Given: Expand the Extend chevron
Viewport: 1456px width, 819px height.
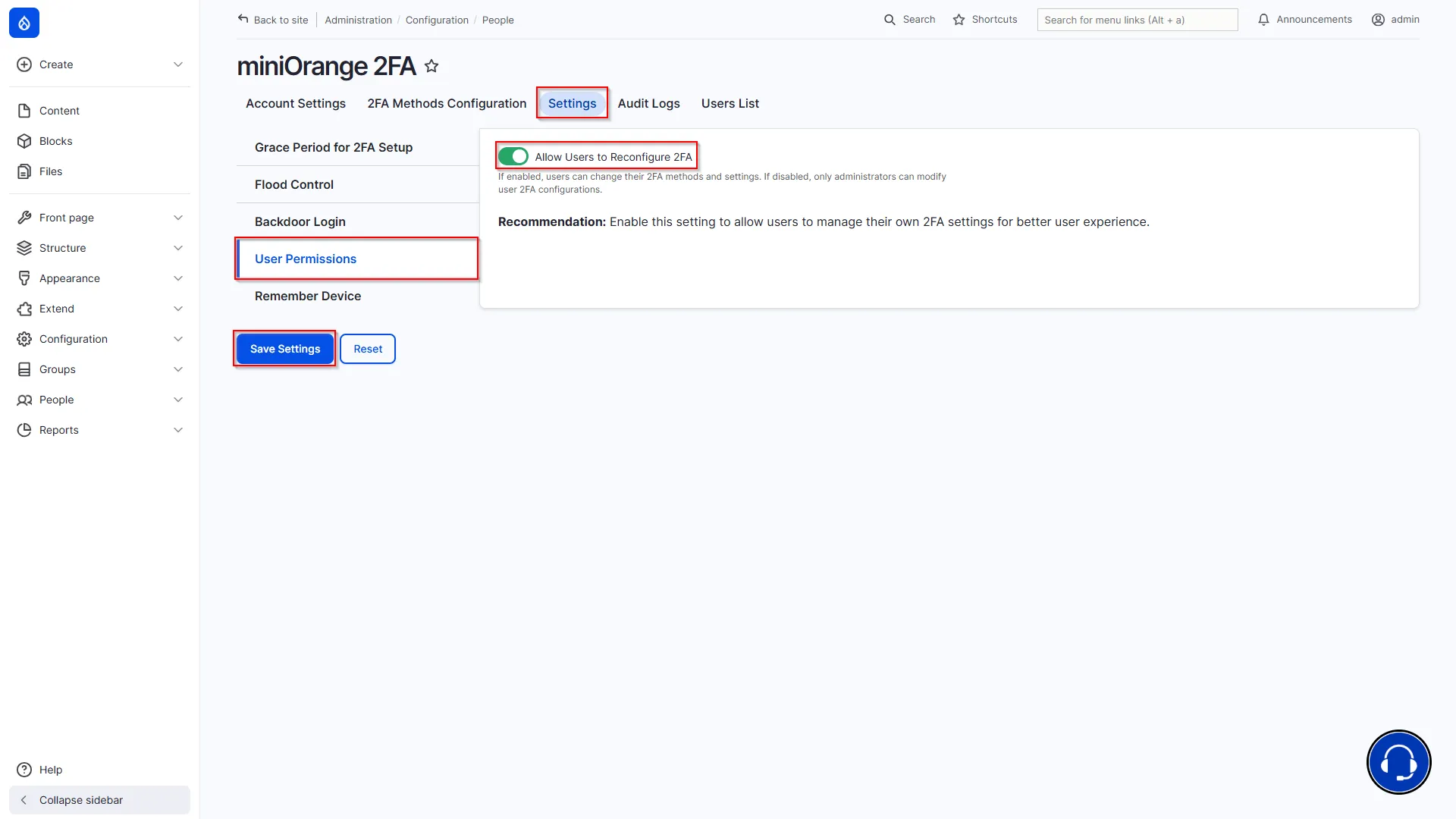Looking at the screenshot, I should [178, 309].
